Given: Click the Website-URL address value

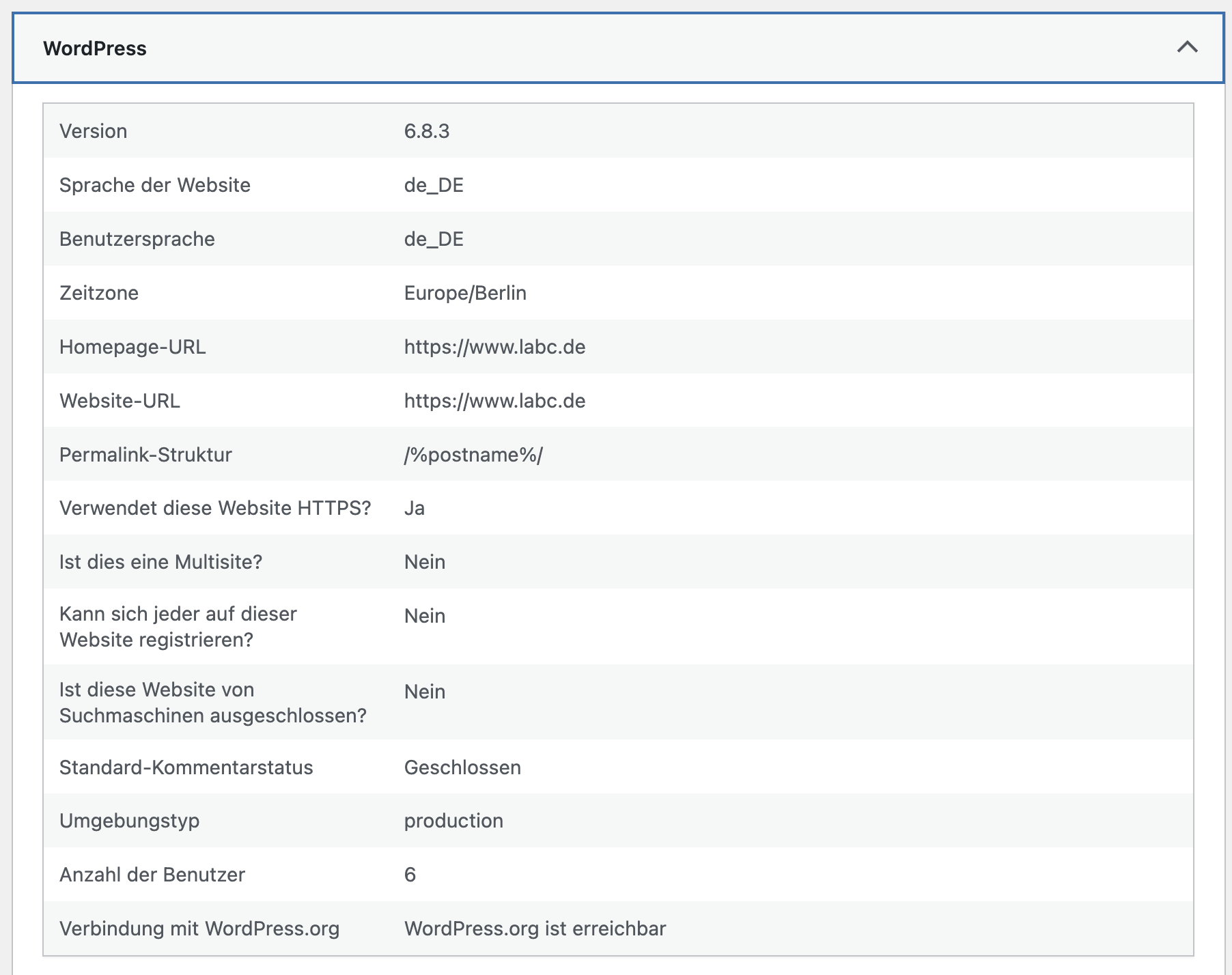Looking at the screenshot, I should (494, 401).
